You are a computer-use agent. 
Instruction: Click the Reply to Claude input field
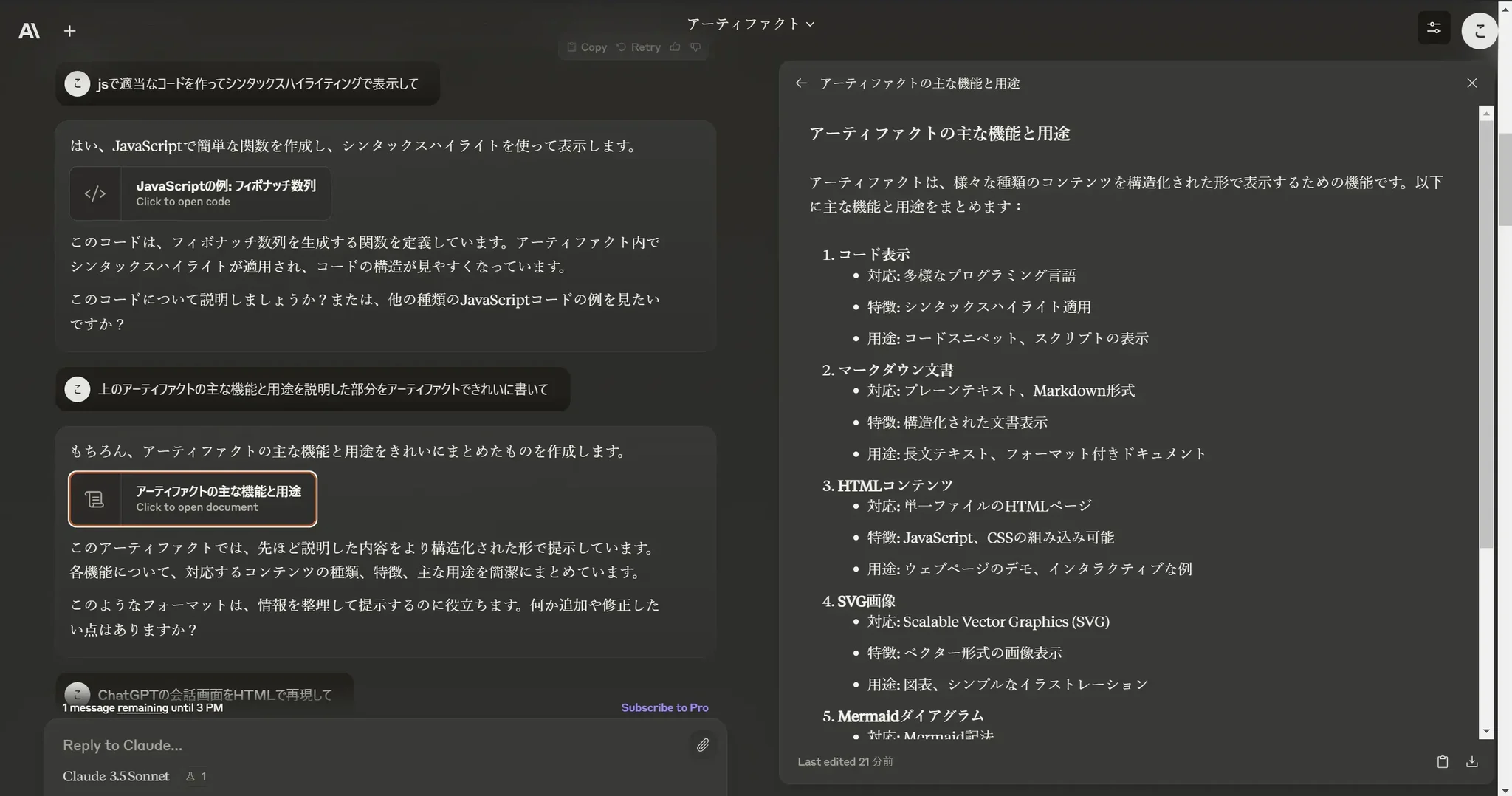[369, 745]
